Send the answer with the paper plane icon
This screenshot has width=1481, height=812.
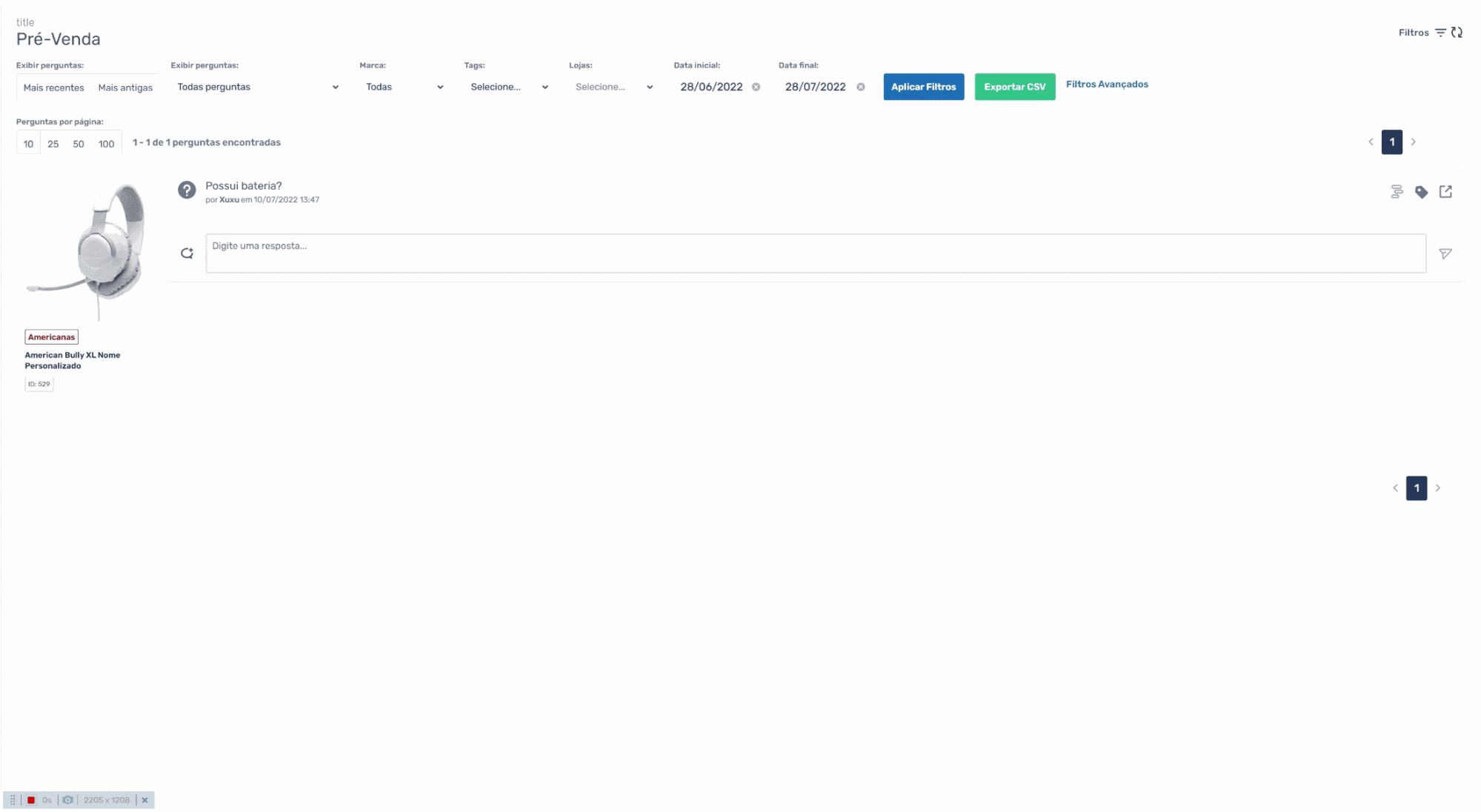coord(1445,254)
